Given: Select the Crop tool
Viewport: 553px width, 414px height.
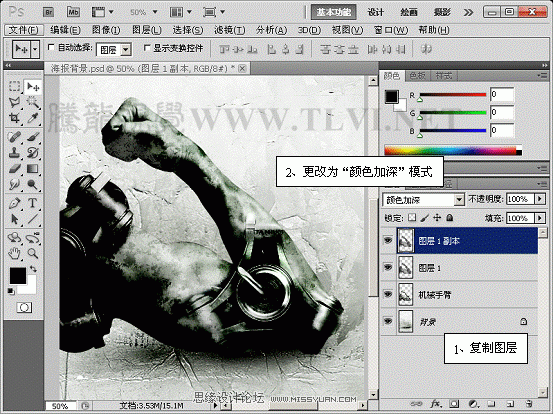Looking at the screenshot, I should [14, 118].
